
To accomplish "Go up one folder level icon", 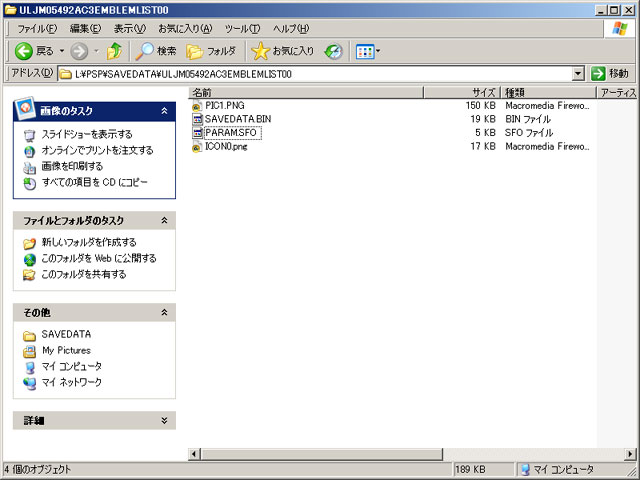I will (115, 50).
